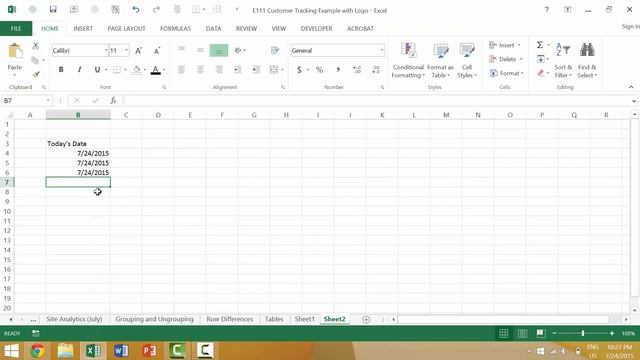Click the insert function fx icon

(113, 100)
